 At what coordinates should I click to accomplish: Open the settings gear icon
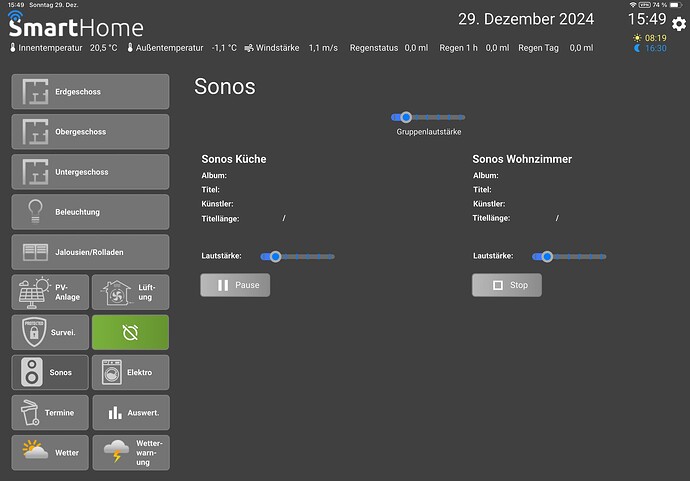pos(679,24)
